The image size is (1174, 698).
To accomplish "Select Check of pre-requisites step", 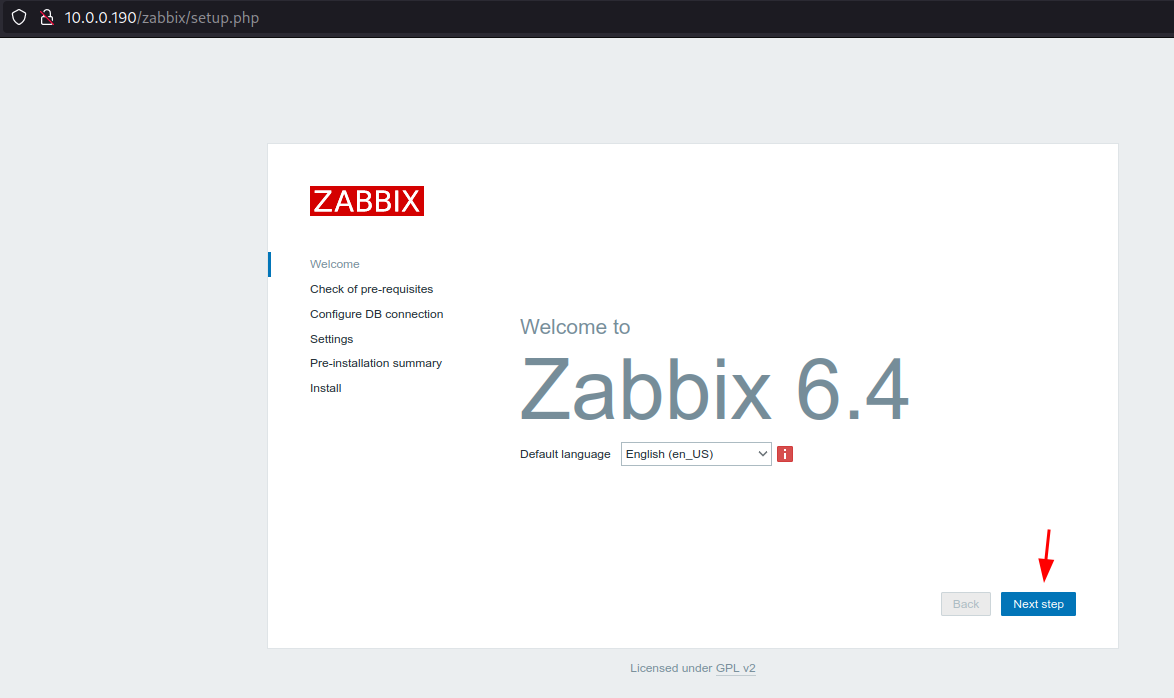I will pyautogui.click(x=371, y=289).
